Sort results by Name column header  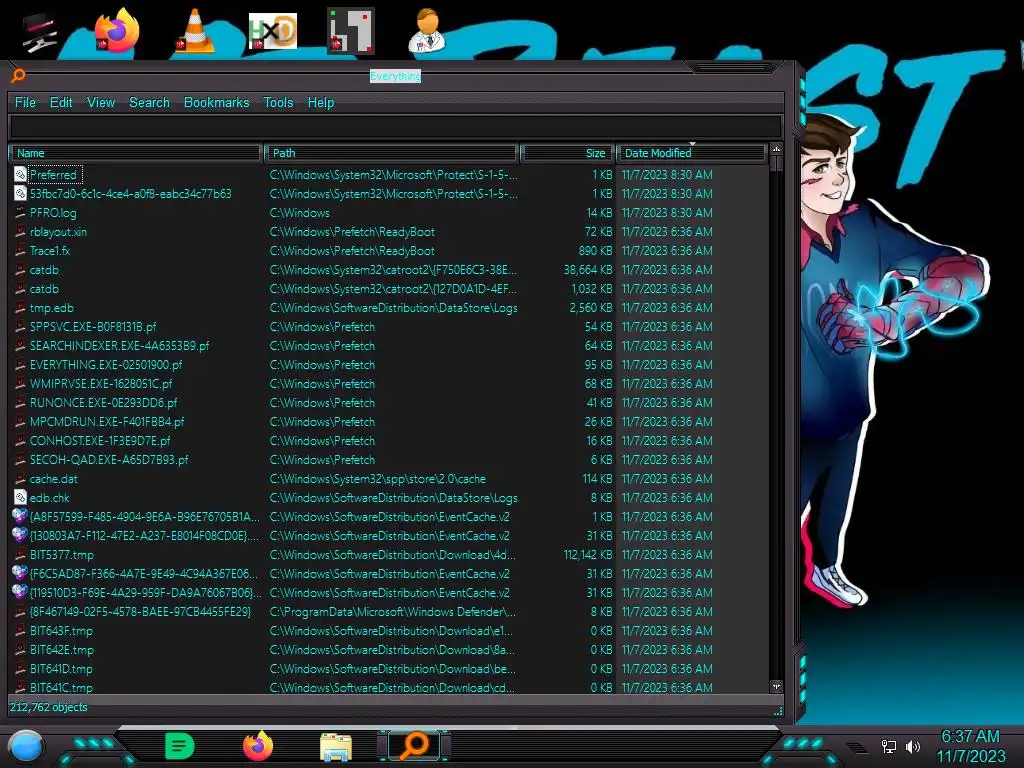coord(136,153)
